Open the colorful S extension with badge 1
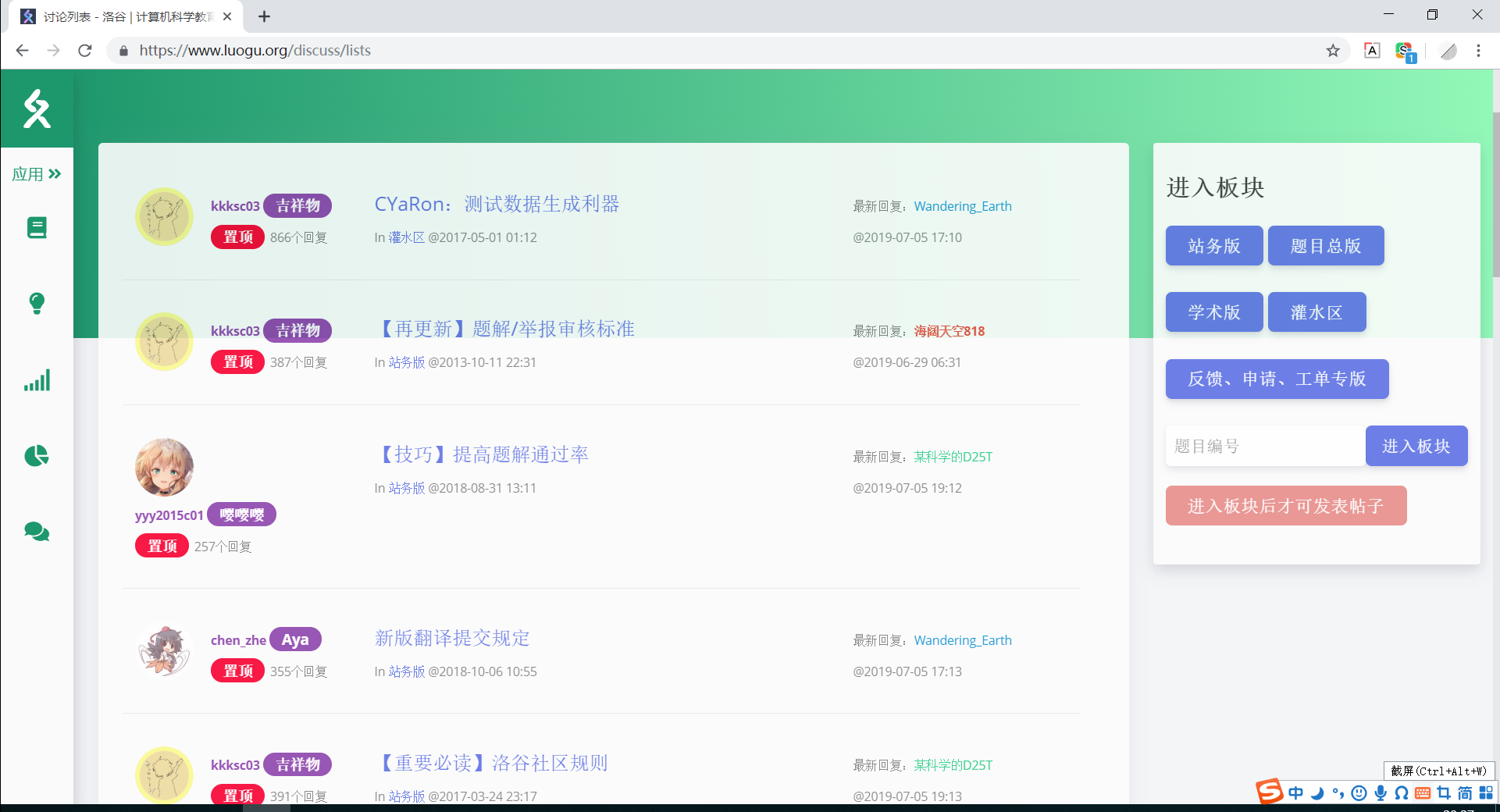This screenshot has width=1500, height=812. point(1406,52)
